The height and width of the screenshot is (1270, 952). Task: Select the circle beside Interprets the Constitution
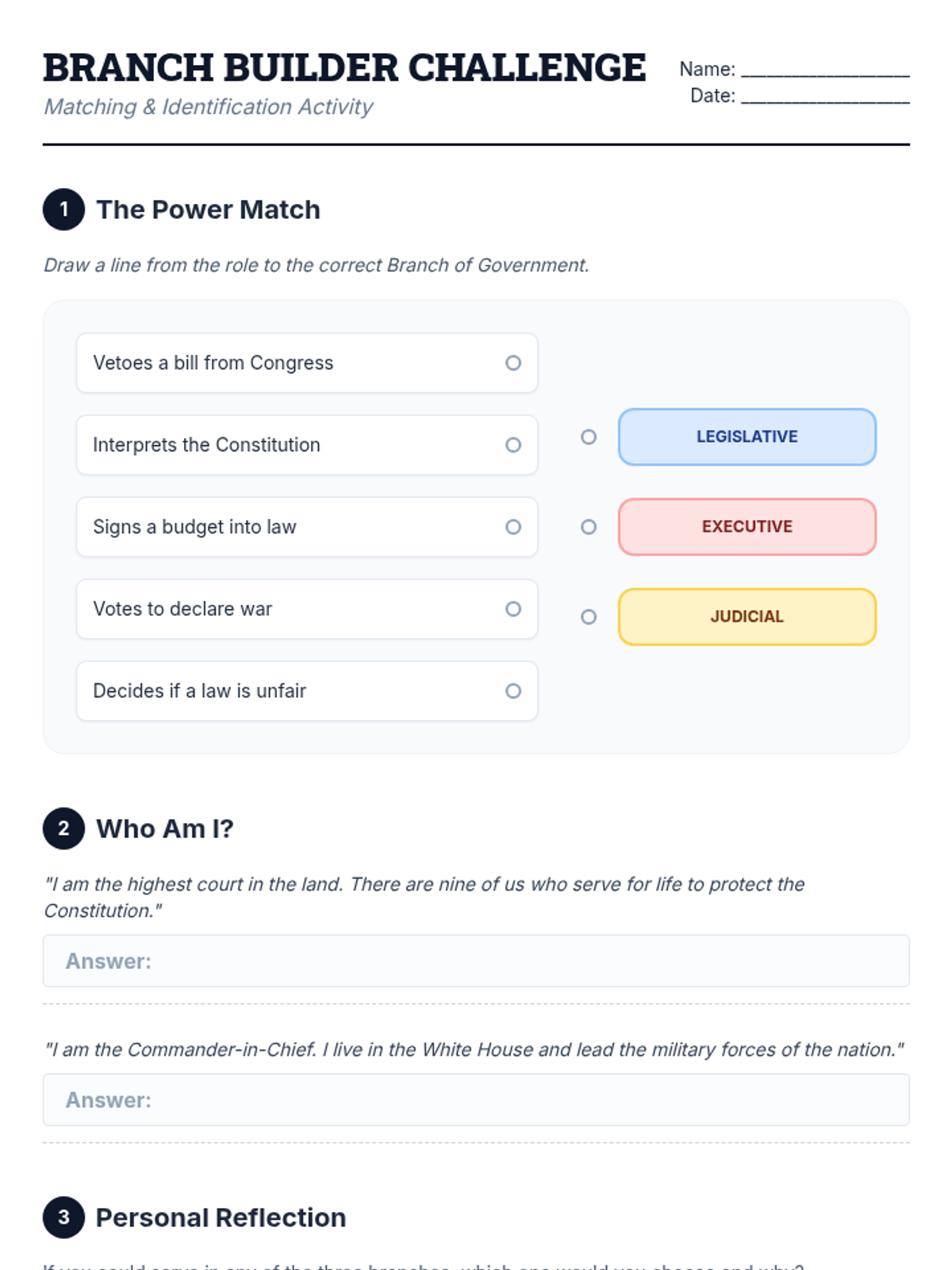tap(513, 445)
